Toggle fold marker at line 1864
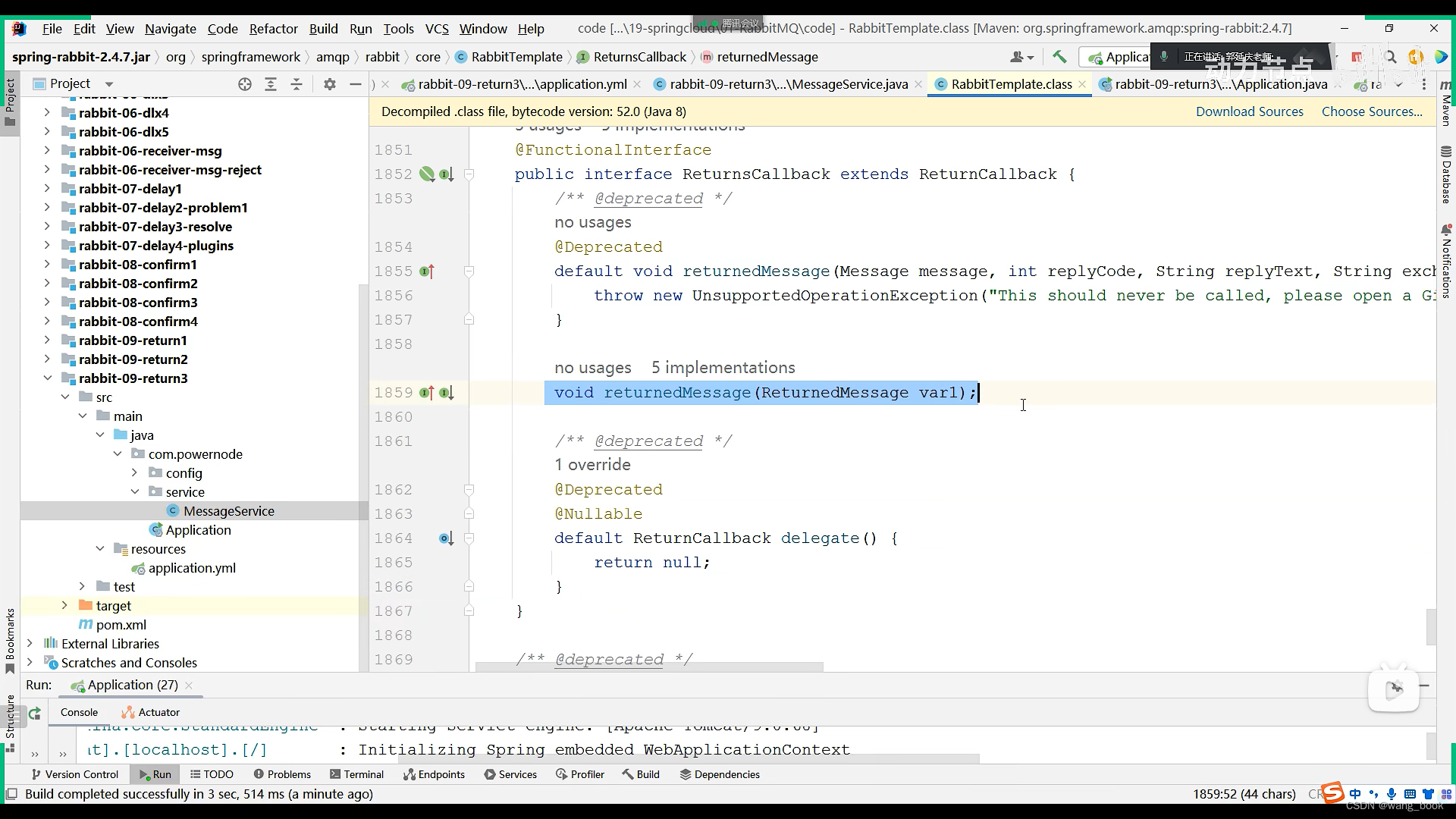The image size is (1456, 819). coord(469,538)
